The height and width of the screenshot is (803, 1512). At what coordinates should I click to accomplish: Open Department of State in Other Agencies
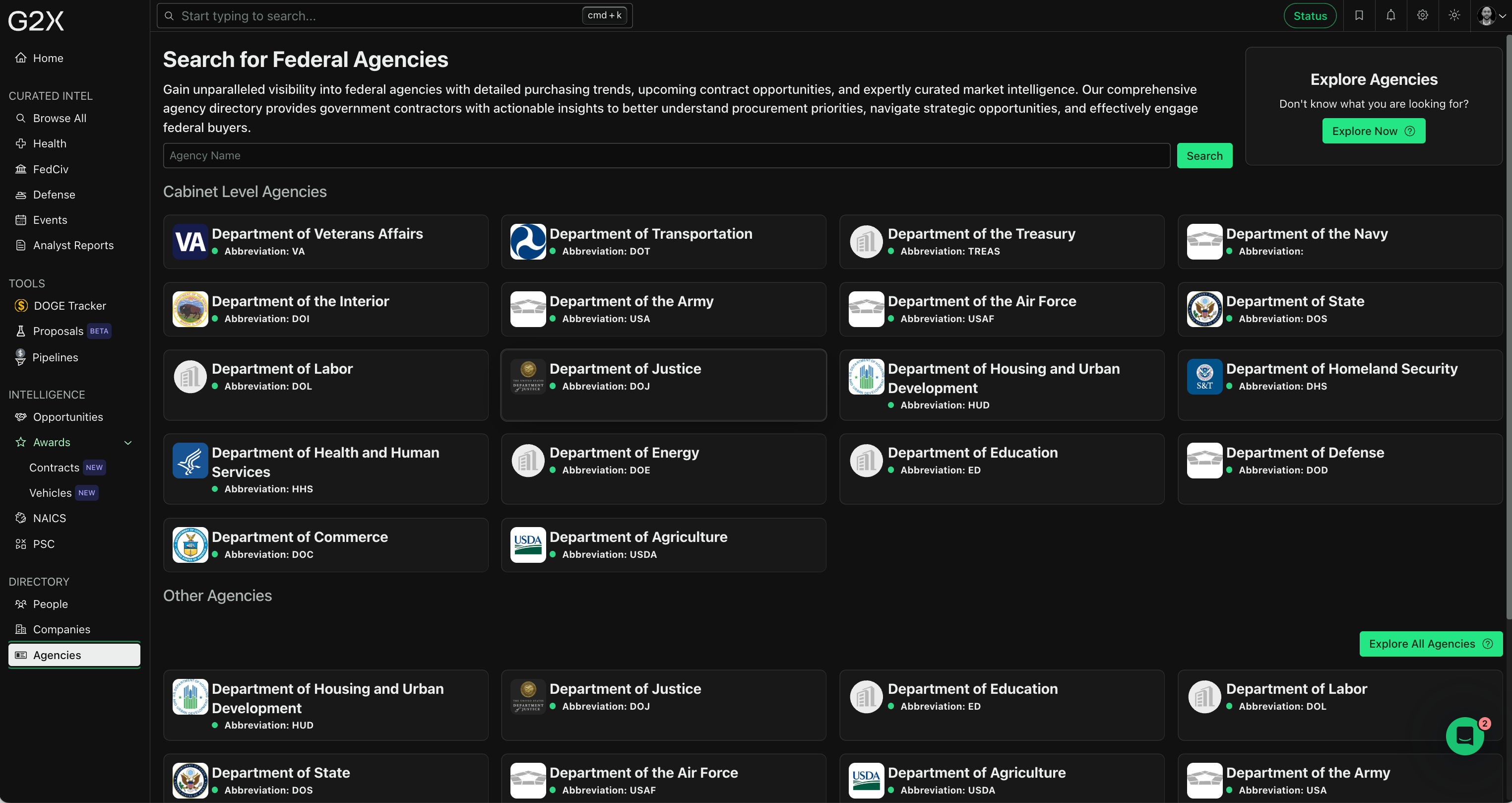[x=326, y=778]
